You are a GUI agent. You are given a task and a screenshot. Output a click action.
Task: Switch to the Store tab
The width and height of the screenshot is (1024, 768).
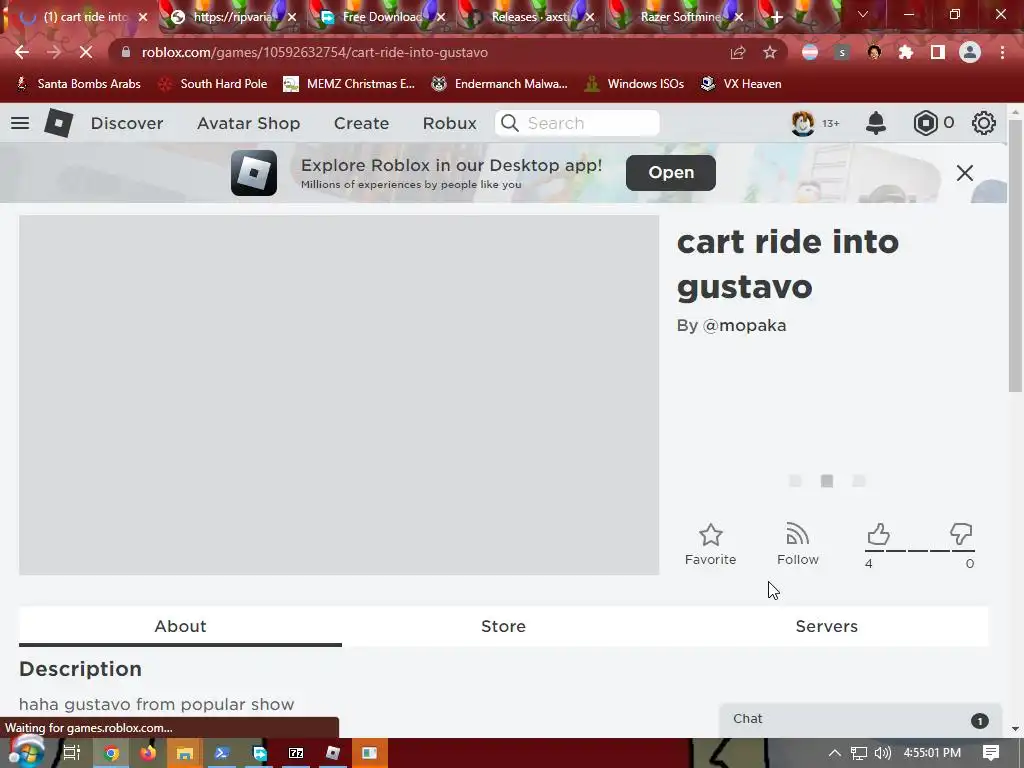click(x=503, y=626)
